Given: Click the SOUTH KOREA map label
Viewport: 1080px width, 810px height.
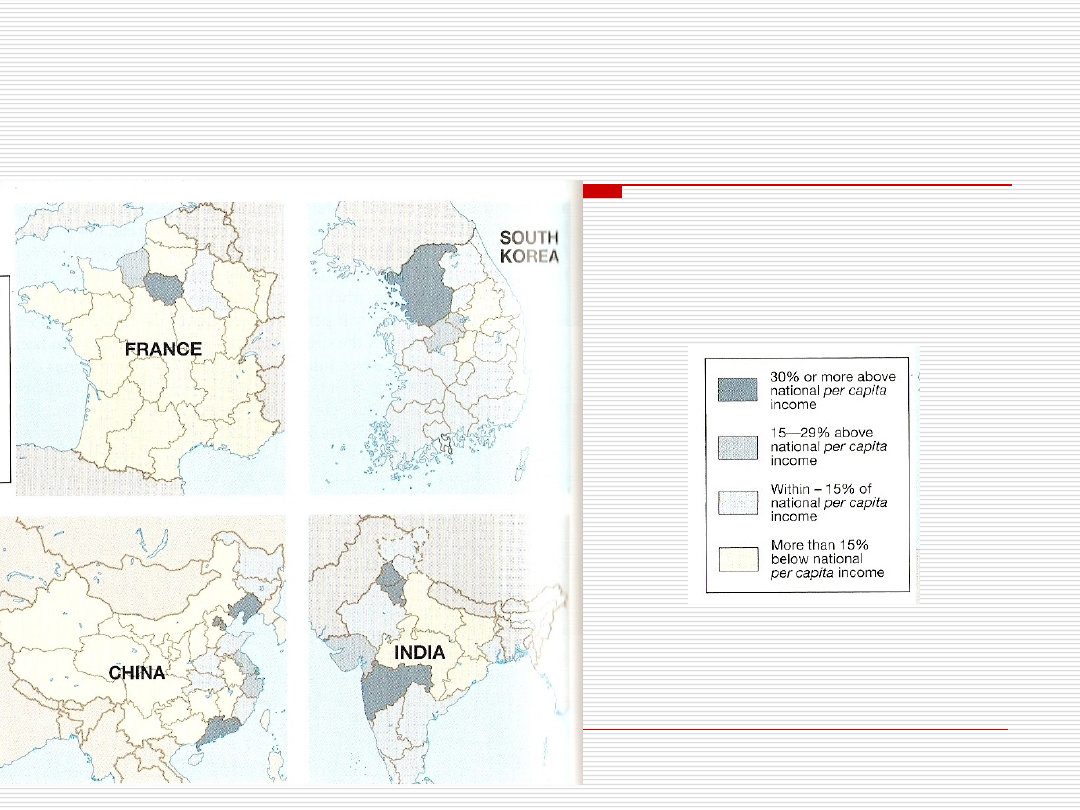Looking at the screenshot, I should click(529, 246).
